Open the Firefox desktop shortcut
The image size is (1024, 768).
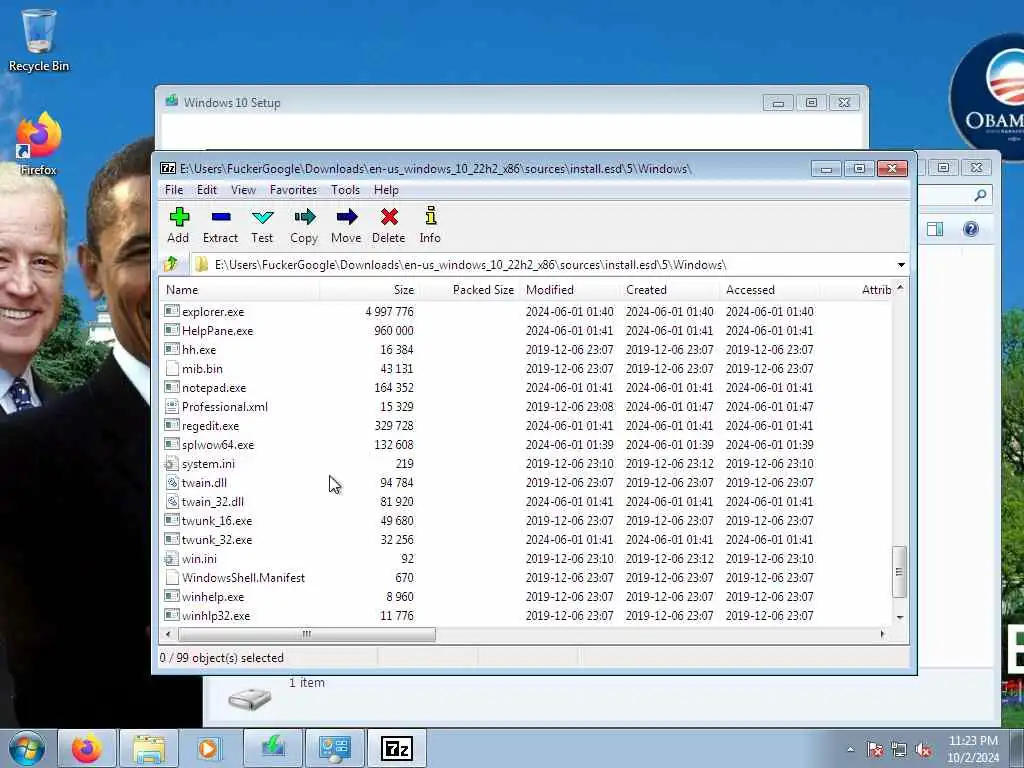[x=39, y=144]
